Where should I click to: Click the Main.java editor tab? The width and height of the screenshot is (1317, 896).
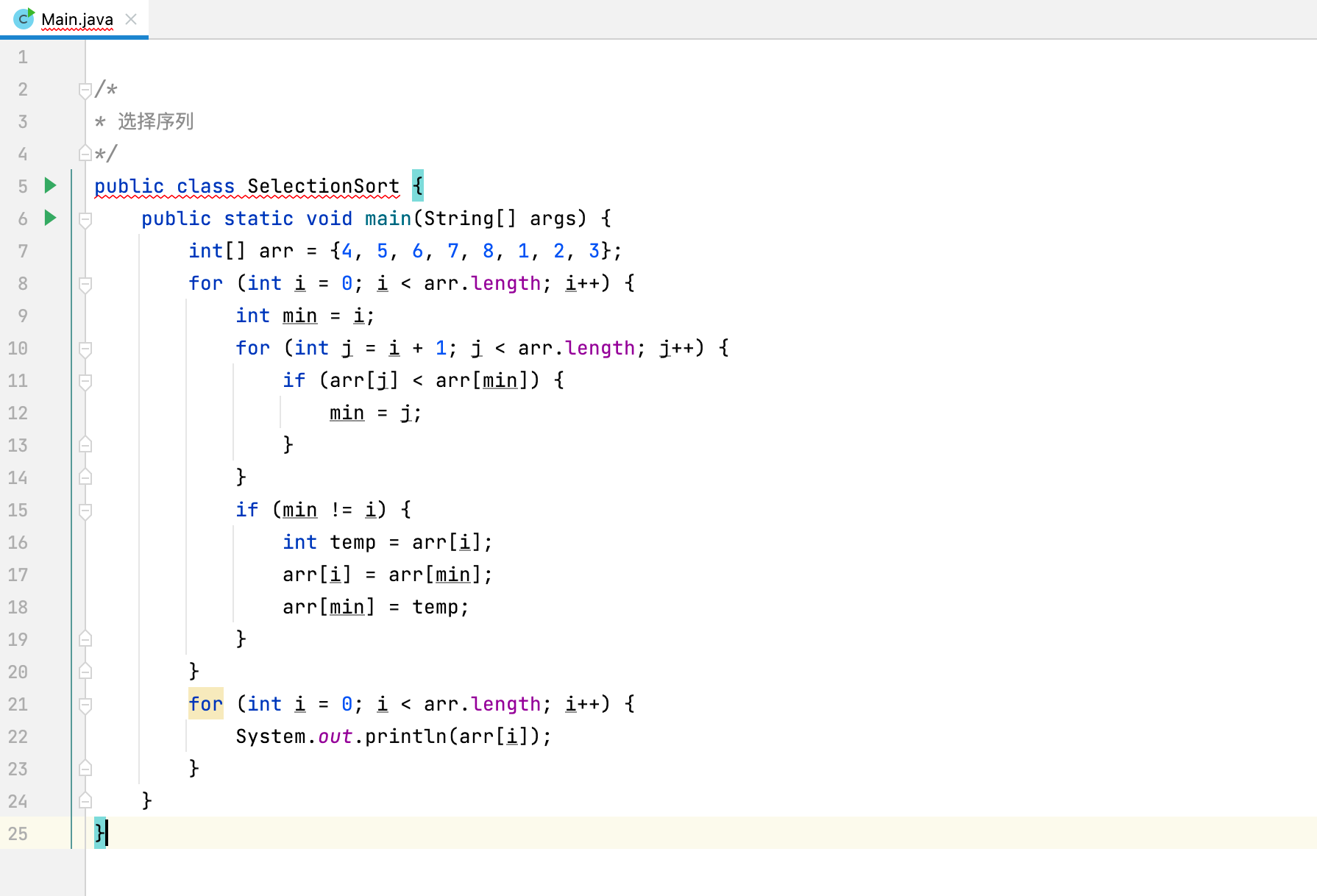pos(74,19)
